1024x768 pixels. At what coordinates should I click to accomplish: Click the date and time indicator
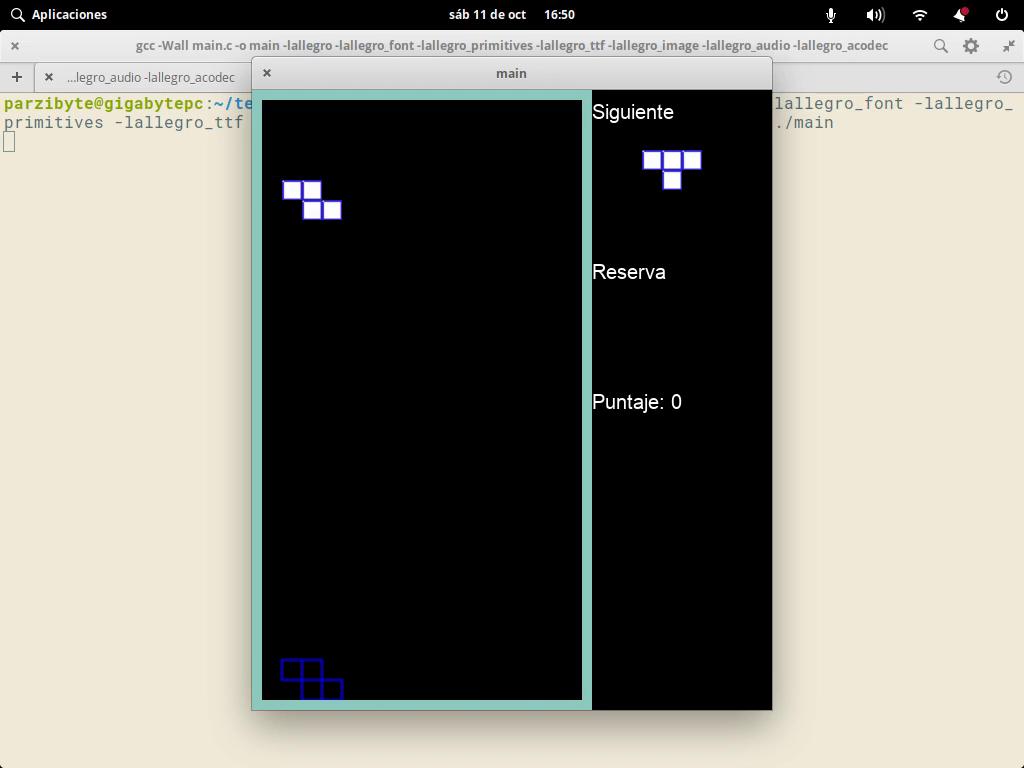(511, 15)
